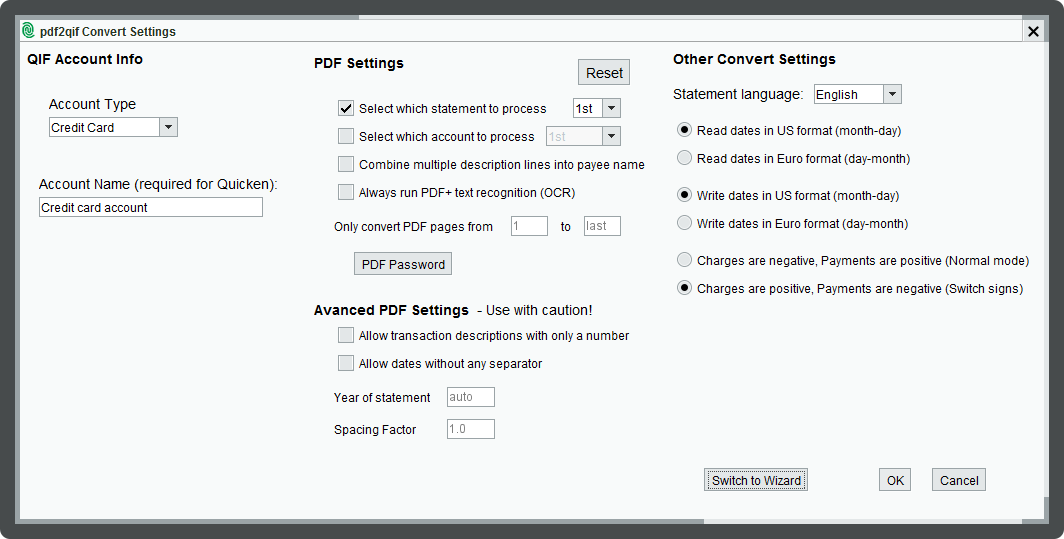
Task: Open the PDF Password dialog
Action: (x=403, y=264)
